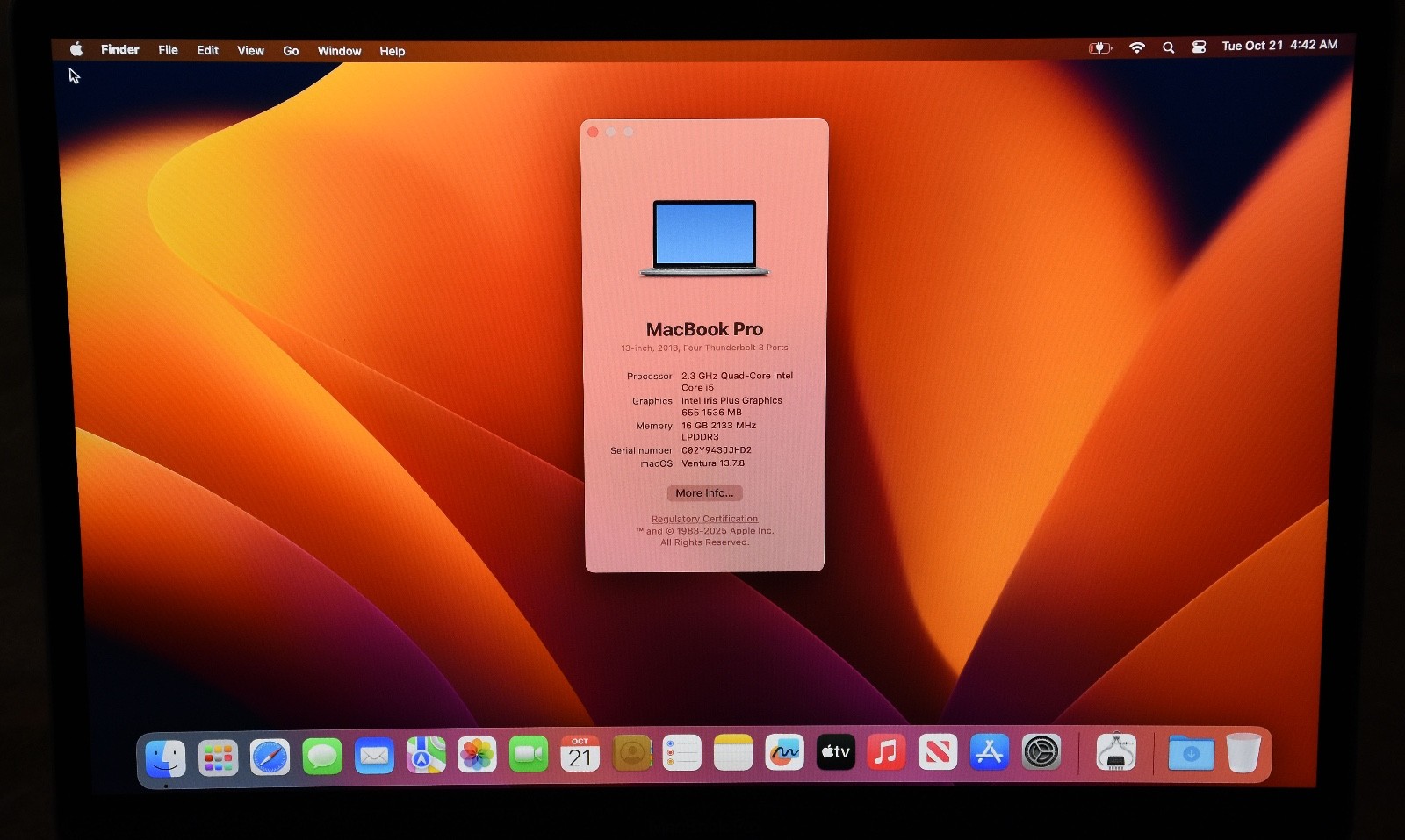Image resolution: width=1405 pixels, height=840 pixels.
Task: Click the More Info... button
Action: pos(704,493)
